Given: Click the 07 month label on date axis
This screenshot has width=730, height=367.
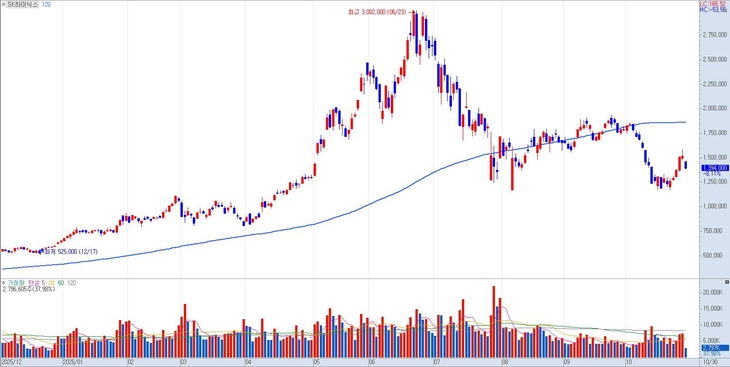Looking at the screenshot, I should pos(437,361).
